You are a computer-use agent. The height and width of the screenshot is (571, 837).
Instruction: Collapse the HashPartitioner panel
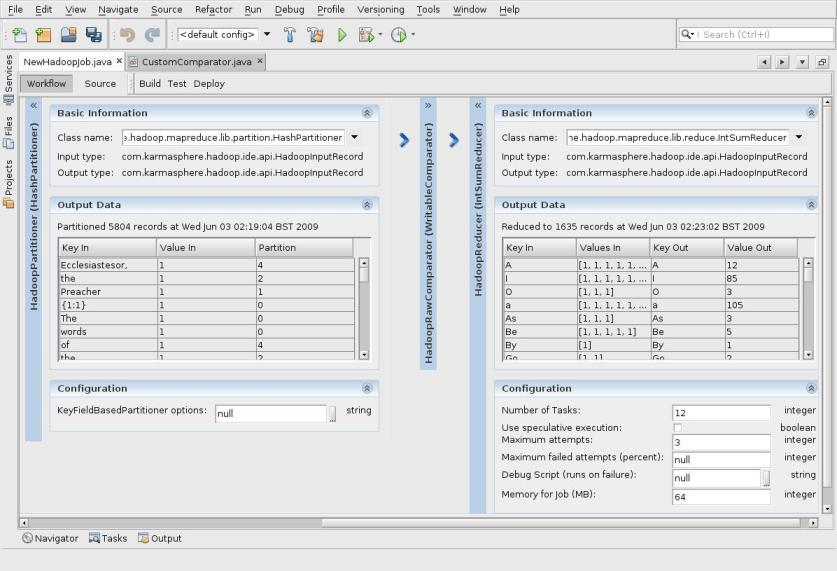tap(34, 105)
